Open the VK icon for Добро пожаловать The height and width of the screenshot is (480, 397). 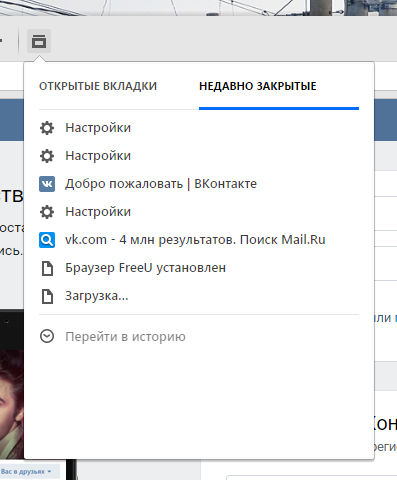(47, 184)
